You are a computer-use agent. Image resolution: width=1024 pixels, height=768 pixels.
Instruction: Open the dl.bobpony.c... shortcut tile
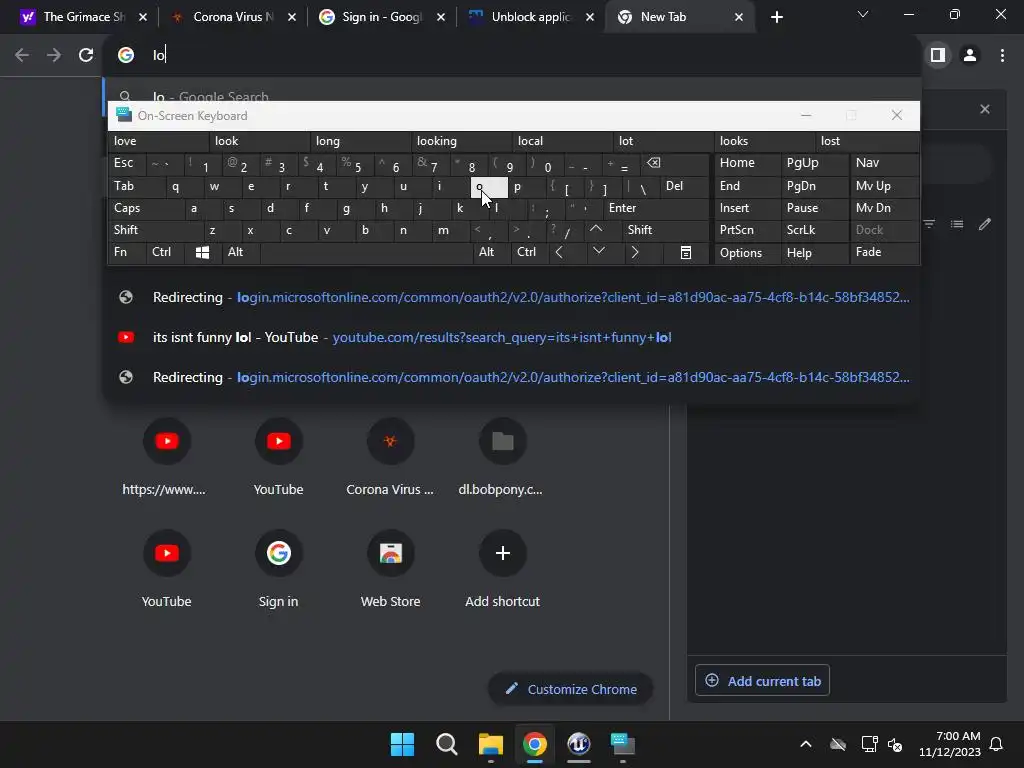point(502,458)
